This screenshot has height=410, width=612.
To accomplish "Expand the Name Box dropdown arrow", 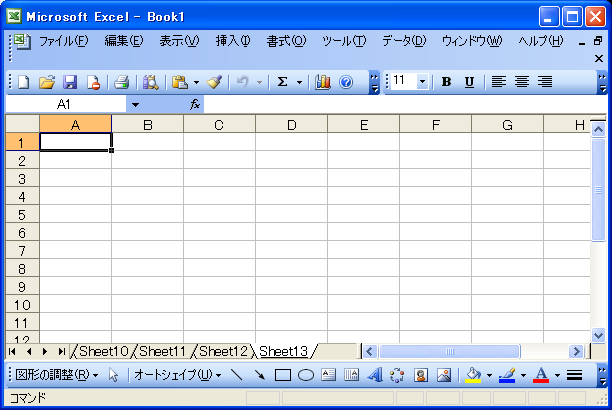I will pos(135,105).
